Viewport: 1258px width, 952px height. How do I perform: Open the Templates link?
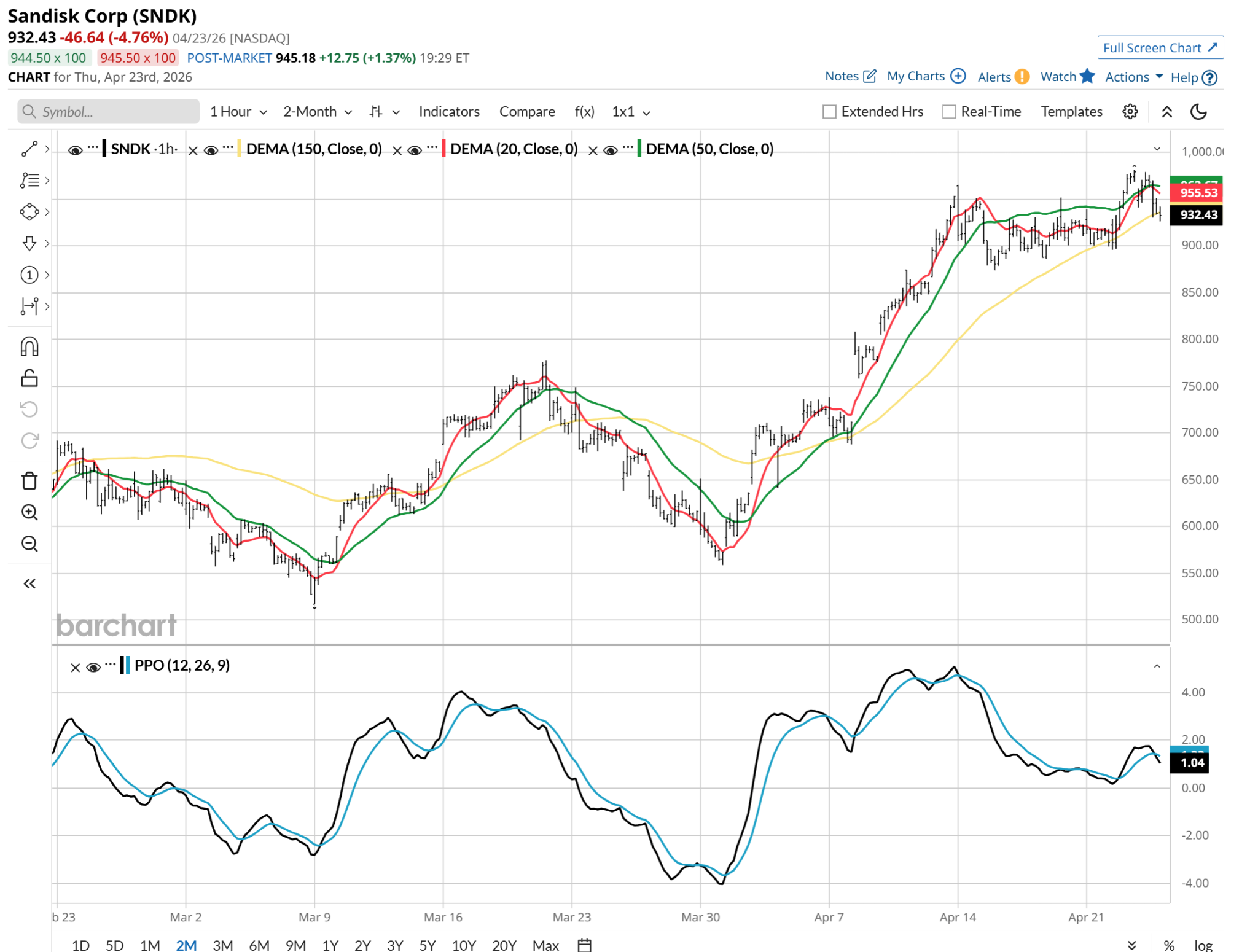tap(1071, 112)
